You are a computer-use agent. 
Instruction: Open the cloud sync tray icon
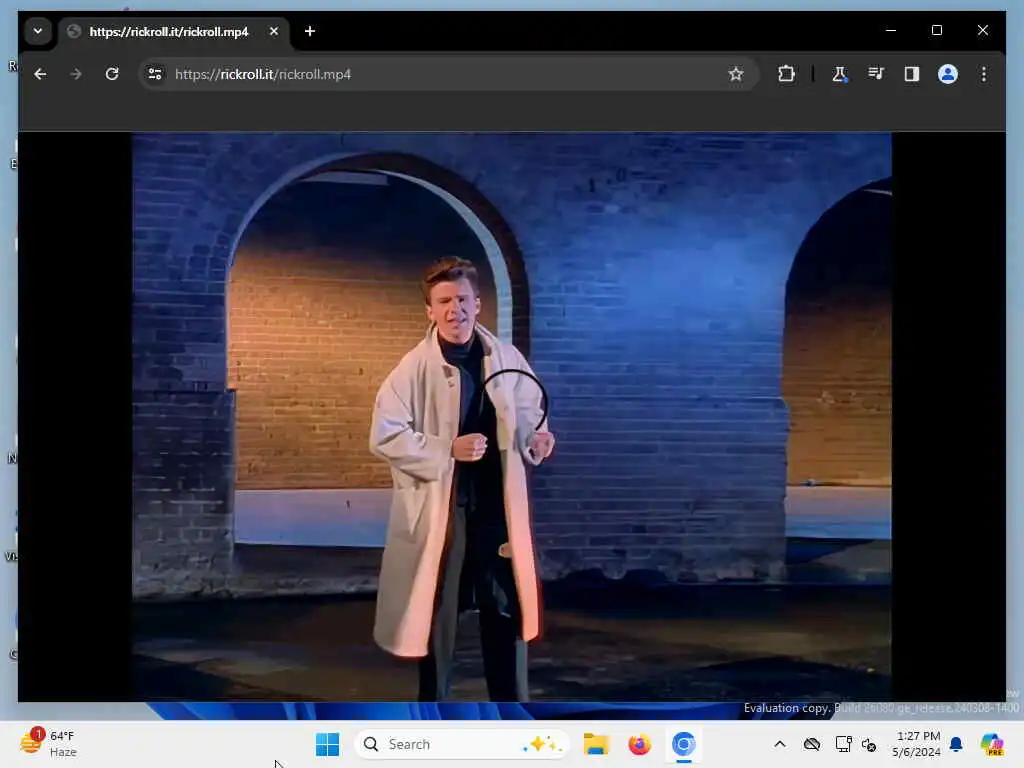pos(812,744)
